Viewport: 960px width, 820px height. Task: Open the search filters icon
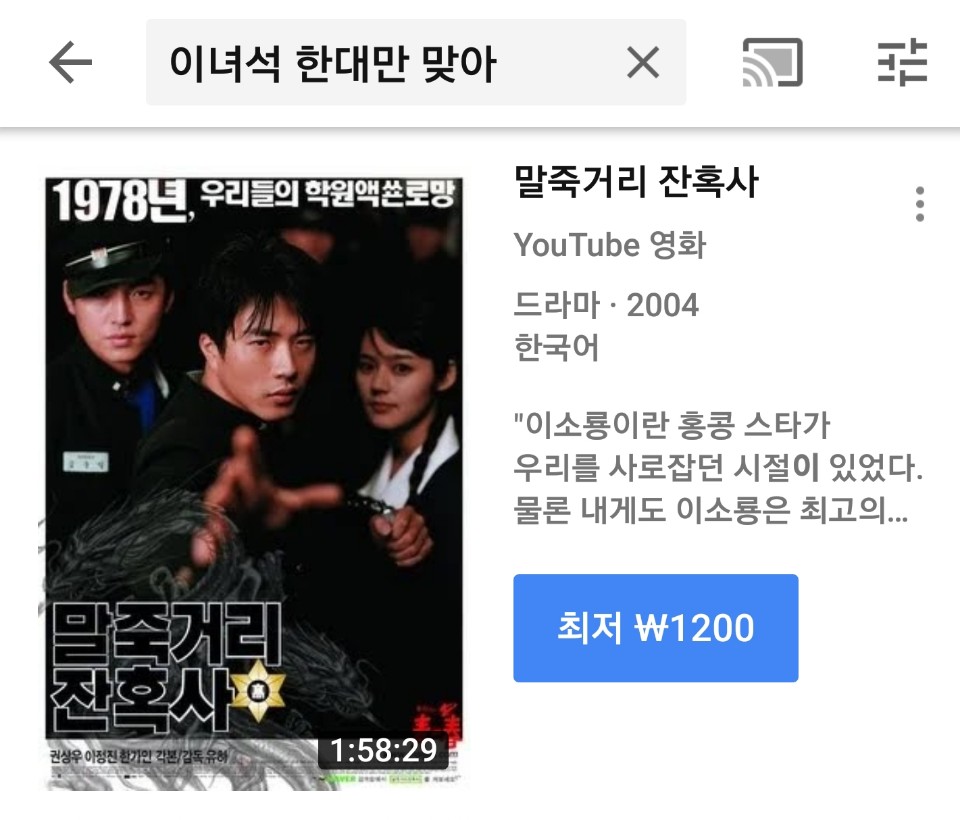point(902,62)
